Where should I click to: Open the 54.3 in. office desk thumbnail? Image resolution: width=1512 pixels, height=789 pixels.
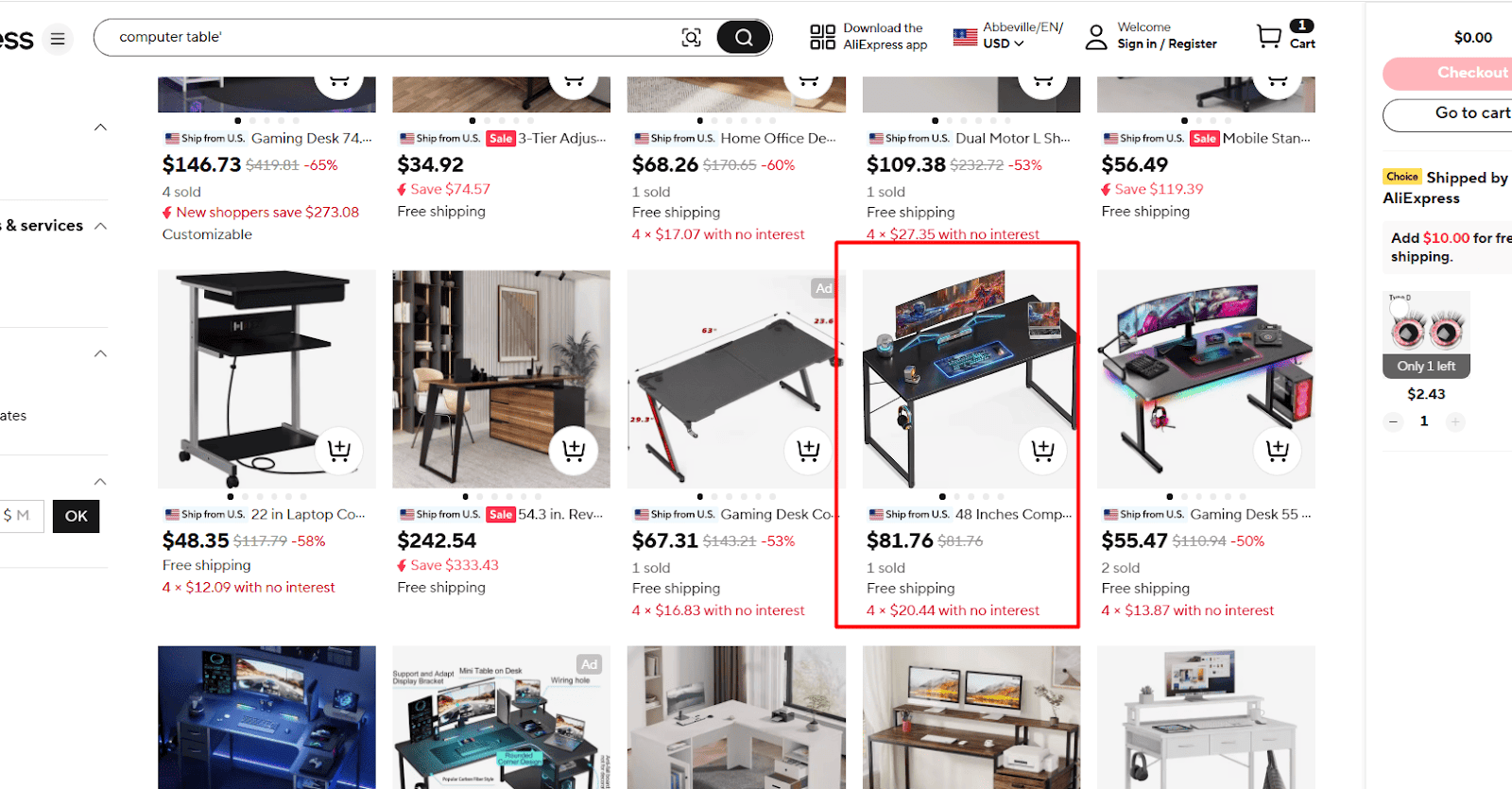pos(502,379)
